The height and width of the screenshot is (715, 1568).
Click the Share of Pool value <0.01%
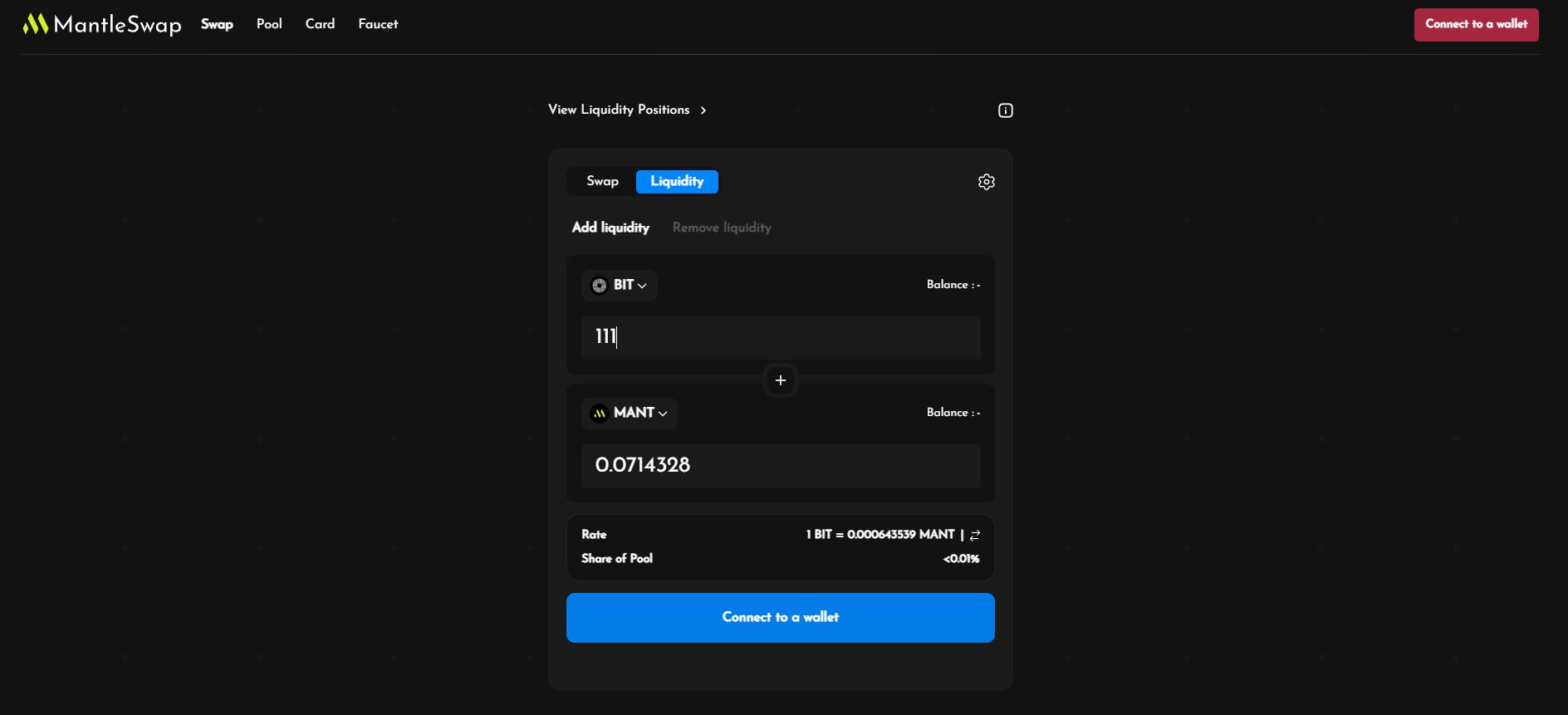961,559
